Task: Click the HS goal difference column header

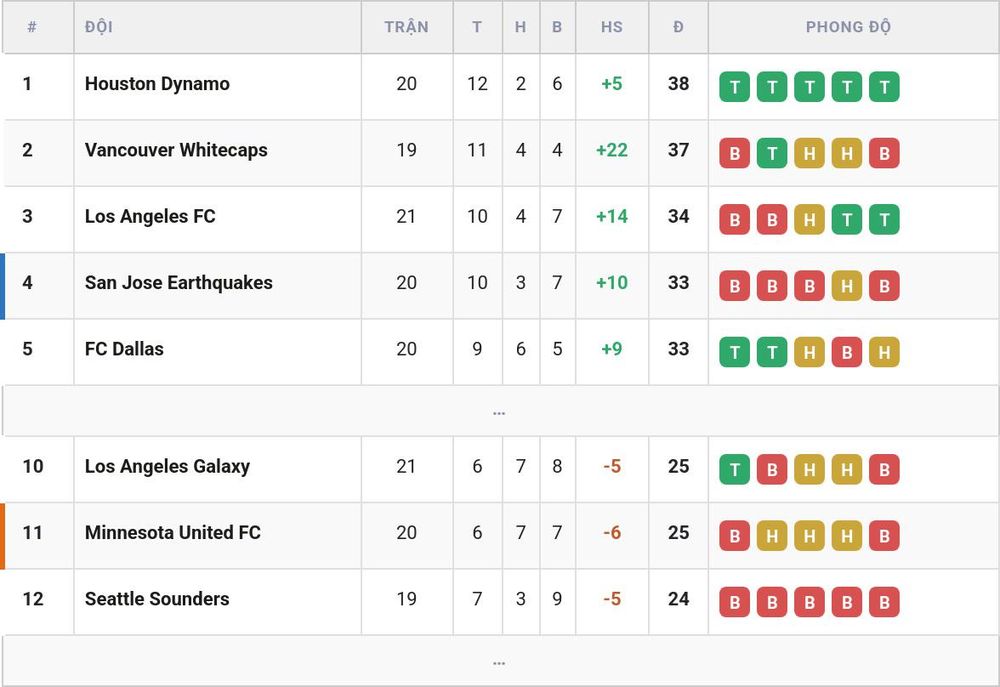Action: pos(612,27)
